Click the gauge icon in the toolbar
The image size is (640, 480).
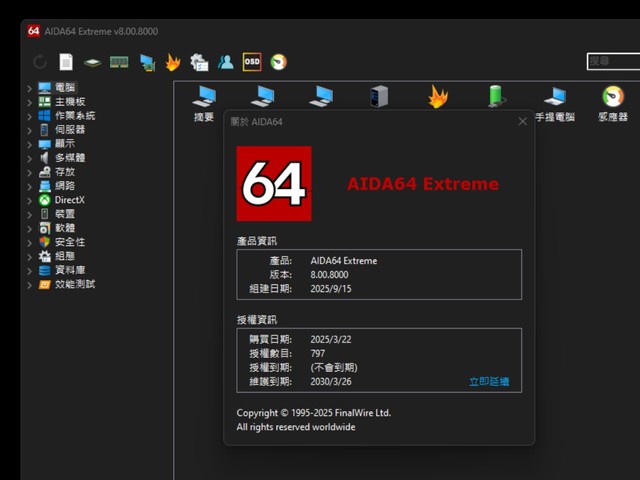tap(279, 62)
